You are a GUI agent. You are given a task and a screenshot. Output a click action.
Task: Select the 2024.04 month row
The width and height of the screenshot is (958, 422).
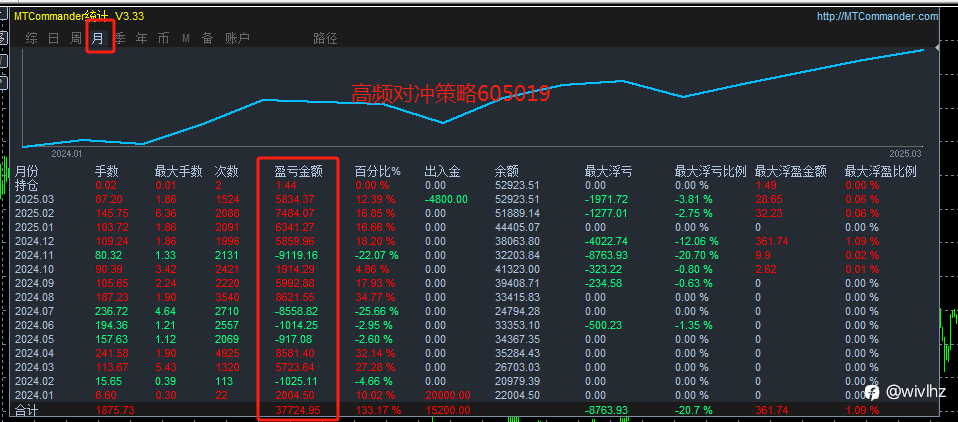coord(32,353)
